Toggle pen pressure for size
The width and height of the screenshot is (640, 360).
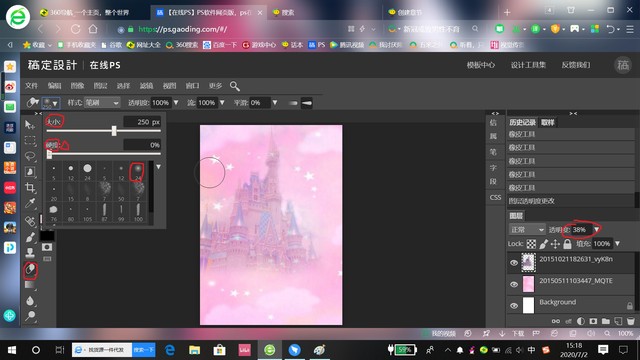[307, 103]
